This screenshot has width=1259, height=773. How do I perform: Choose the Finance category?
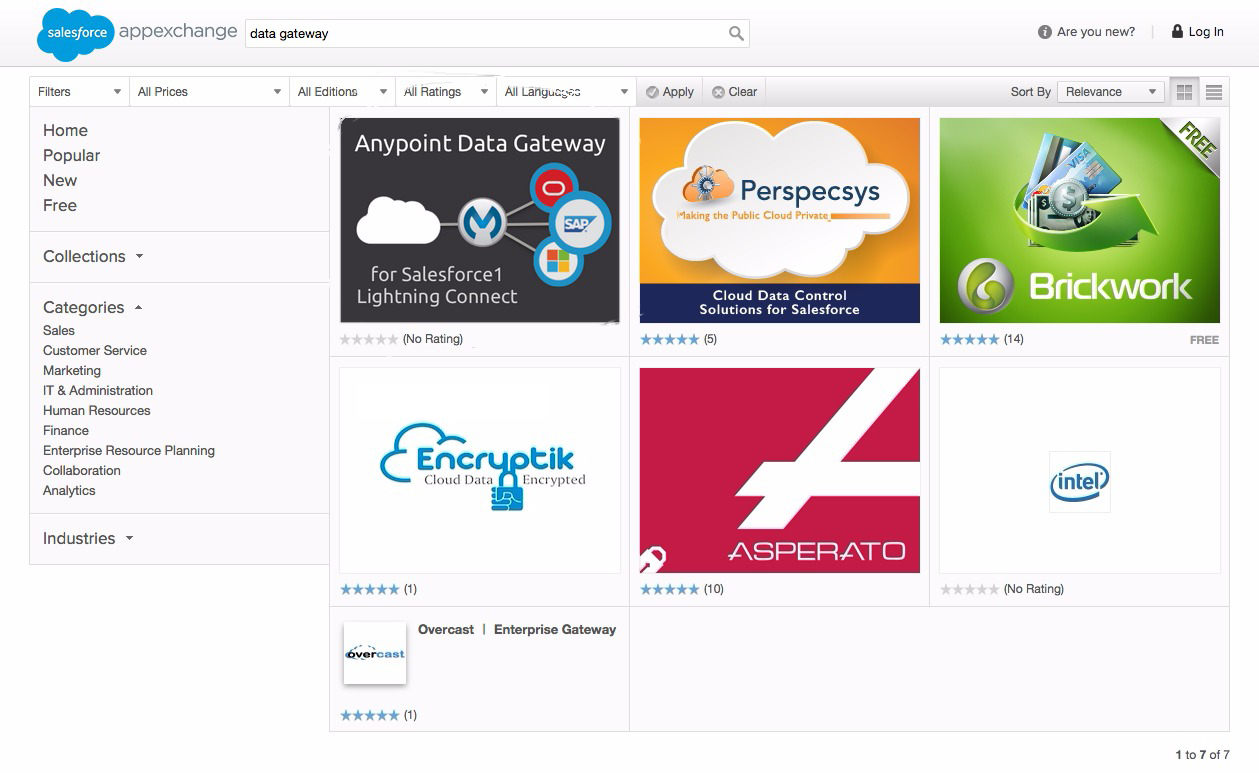(66, 430)
